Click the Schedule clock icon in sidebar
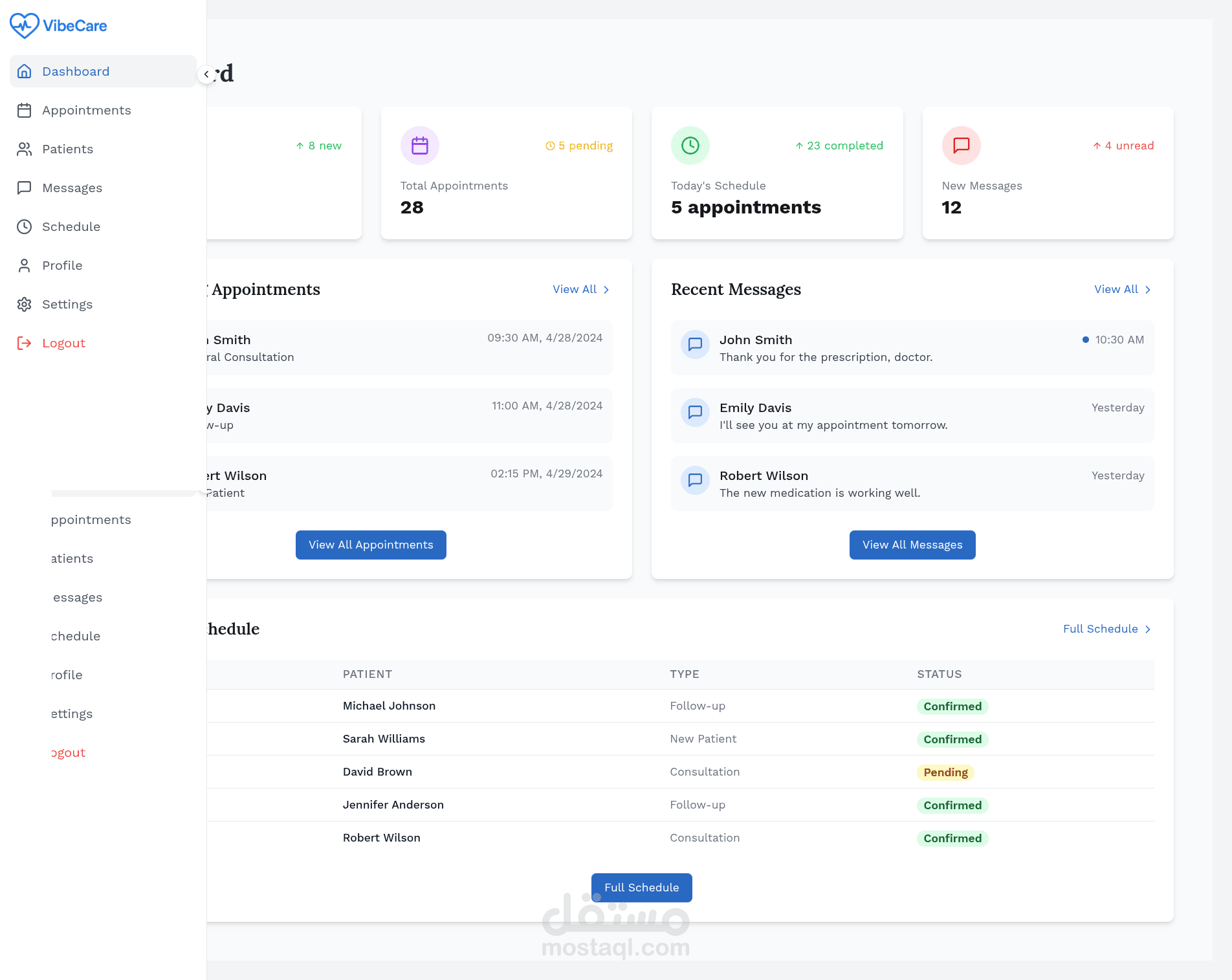Viewport: 1232px width, 980px height. point(25,226)
